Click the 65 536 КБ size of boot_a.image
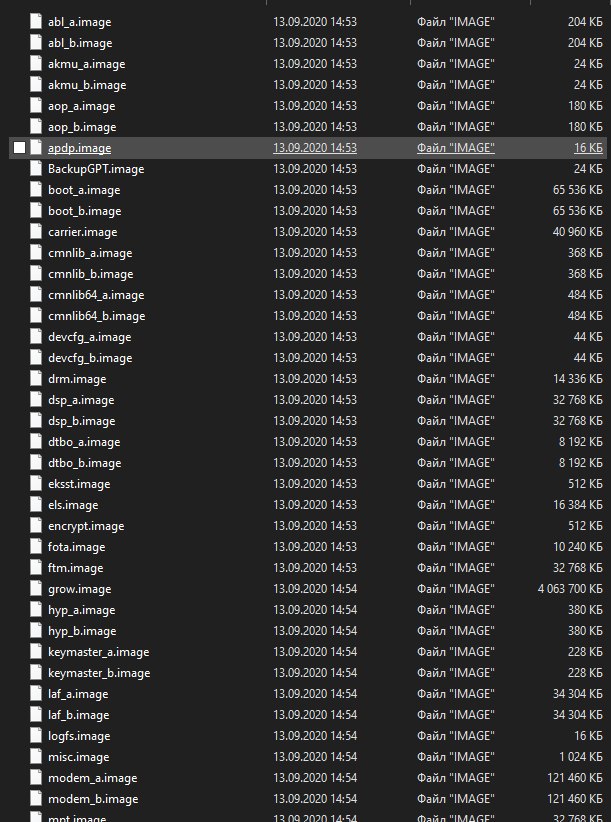 click(x=577, y=189)
